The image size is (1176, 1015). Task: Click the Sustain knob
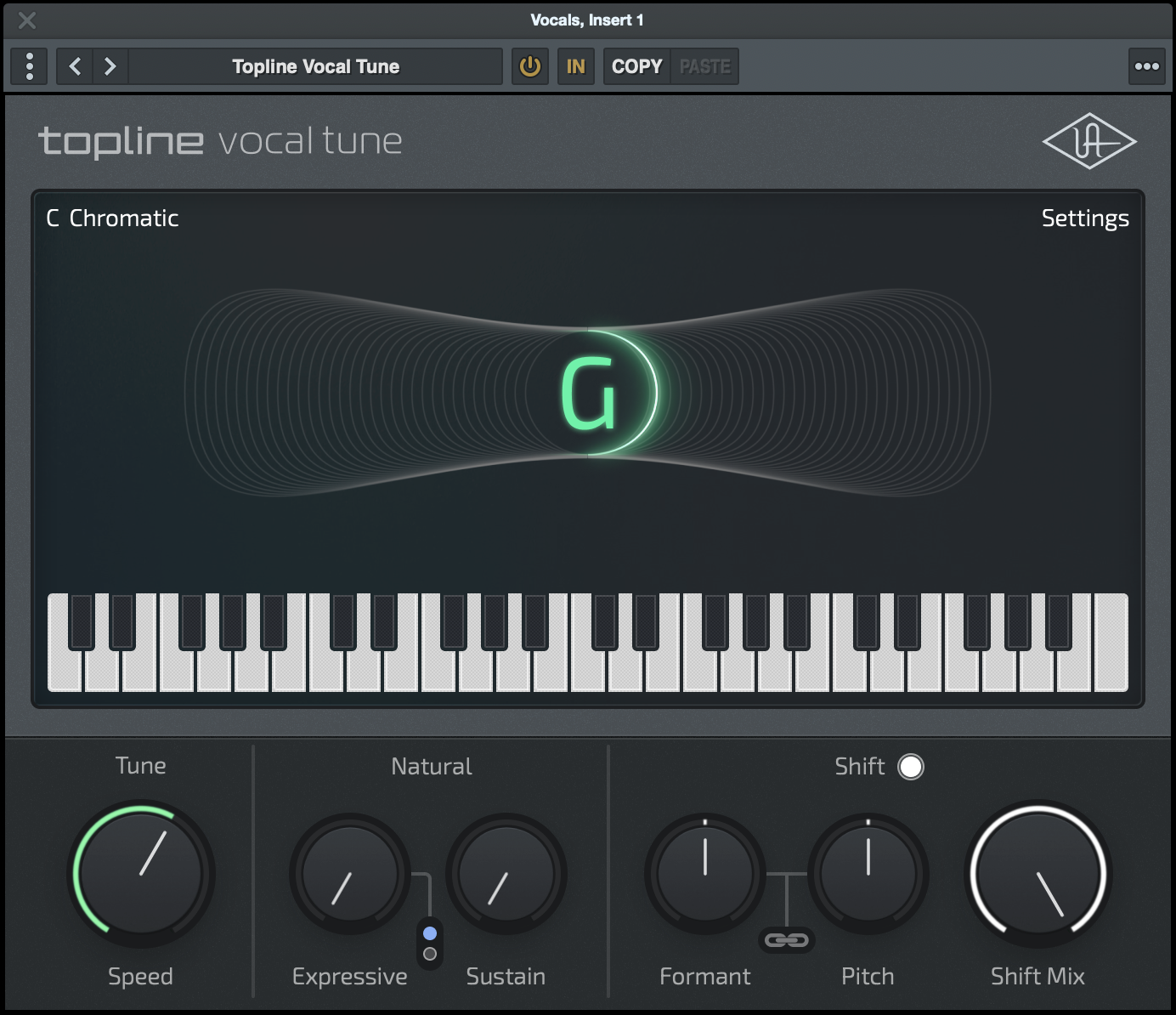(x=506, y=874)
